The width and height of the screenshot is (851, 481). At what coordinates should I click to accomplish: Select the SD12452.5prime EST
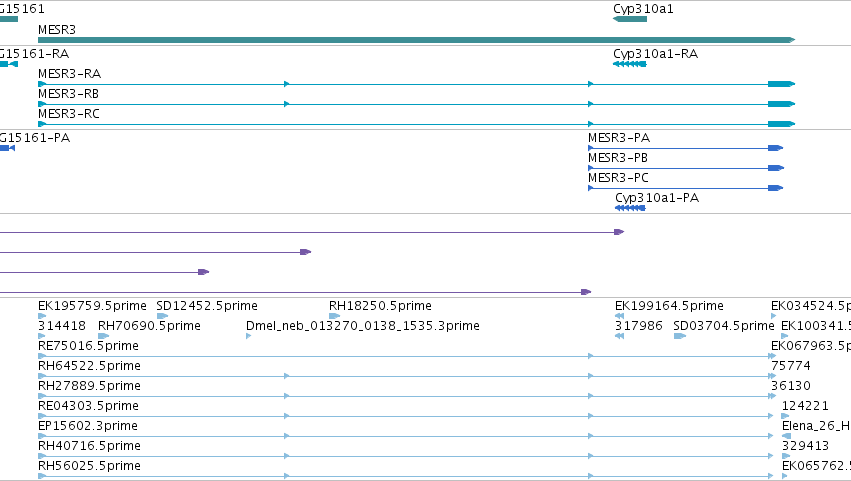pos(162,316)
